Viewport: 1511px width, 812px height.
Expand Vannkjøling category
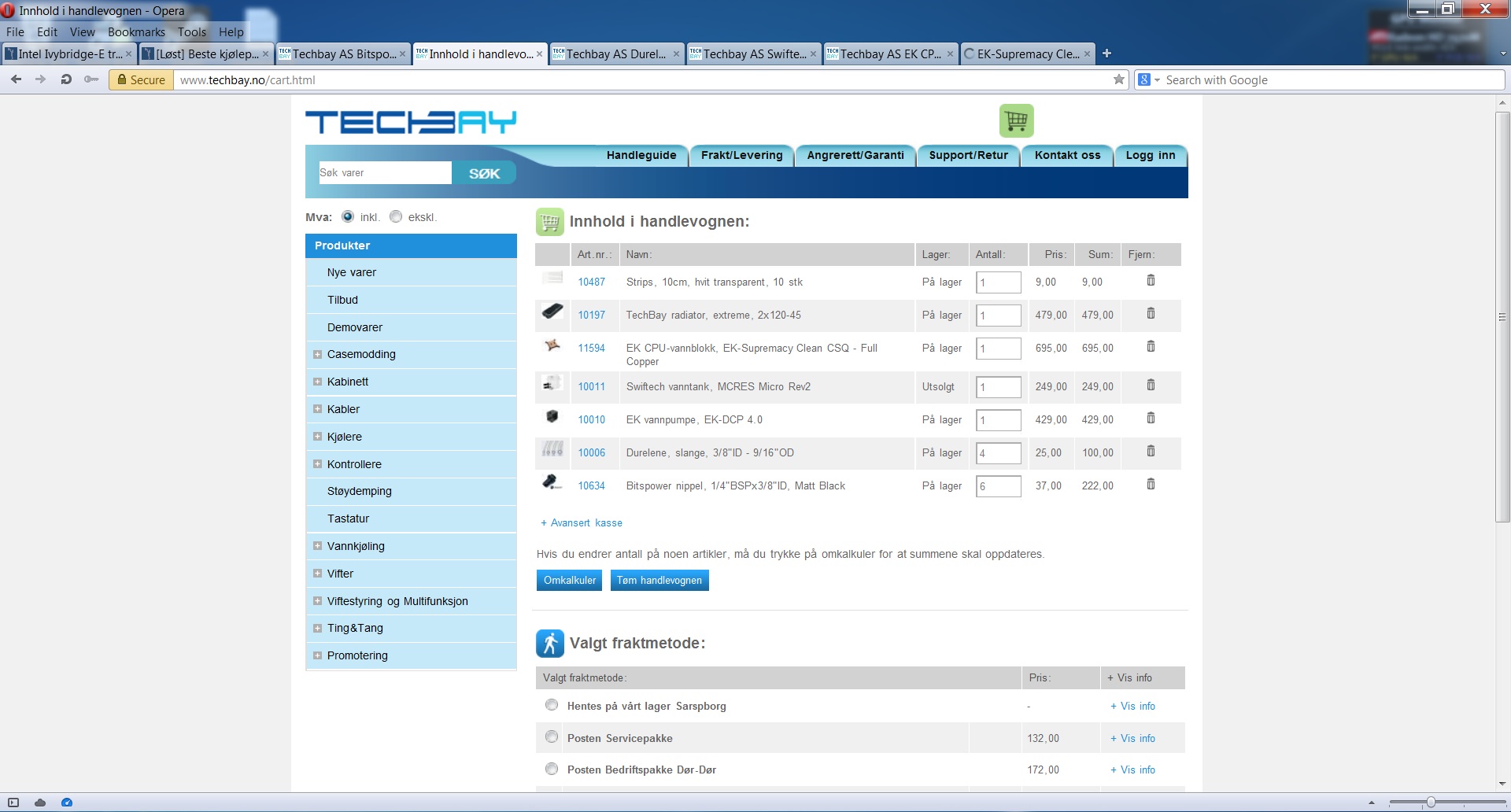[317, 546]
